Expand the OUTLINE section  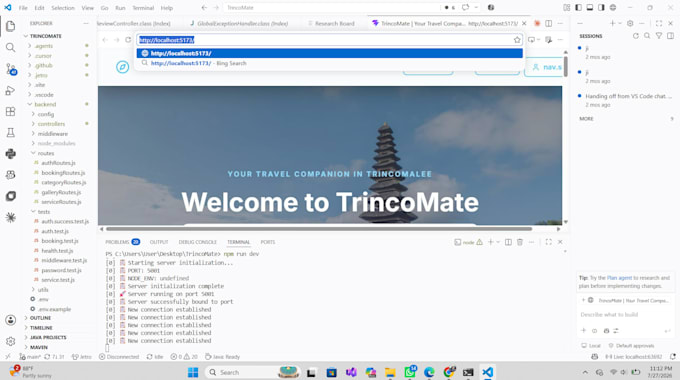[40, 318]
